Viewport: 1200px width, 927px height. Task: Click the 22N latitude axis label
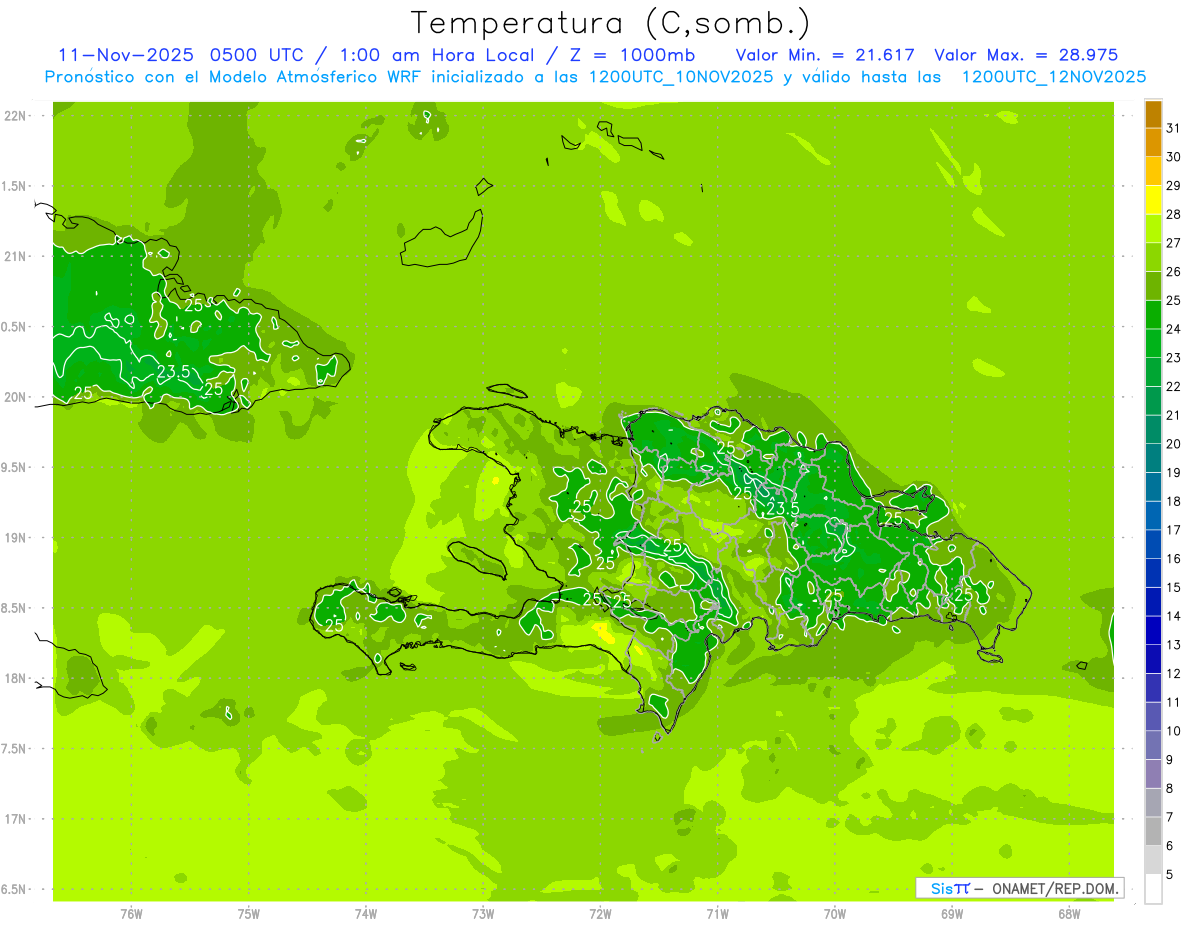(x=14, y=116)
